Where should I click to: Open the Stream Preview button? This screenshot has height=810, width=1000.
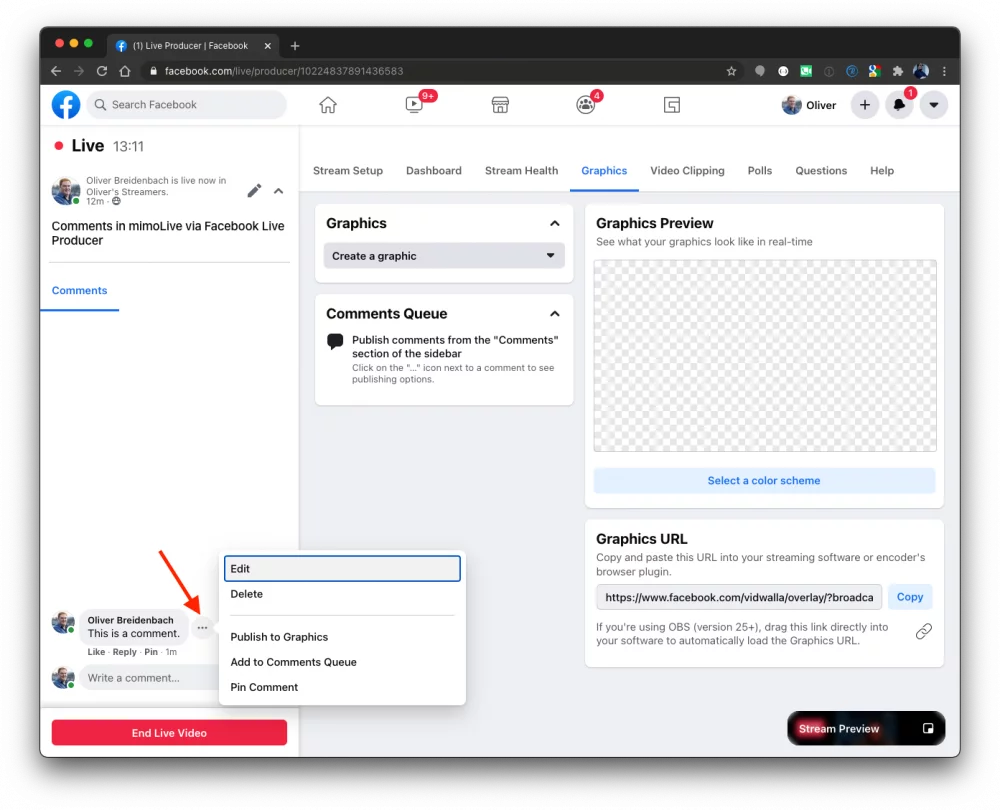click(x=865, y=728)
